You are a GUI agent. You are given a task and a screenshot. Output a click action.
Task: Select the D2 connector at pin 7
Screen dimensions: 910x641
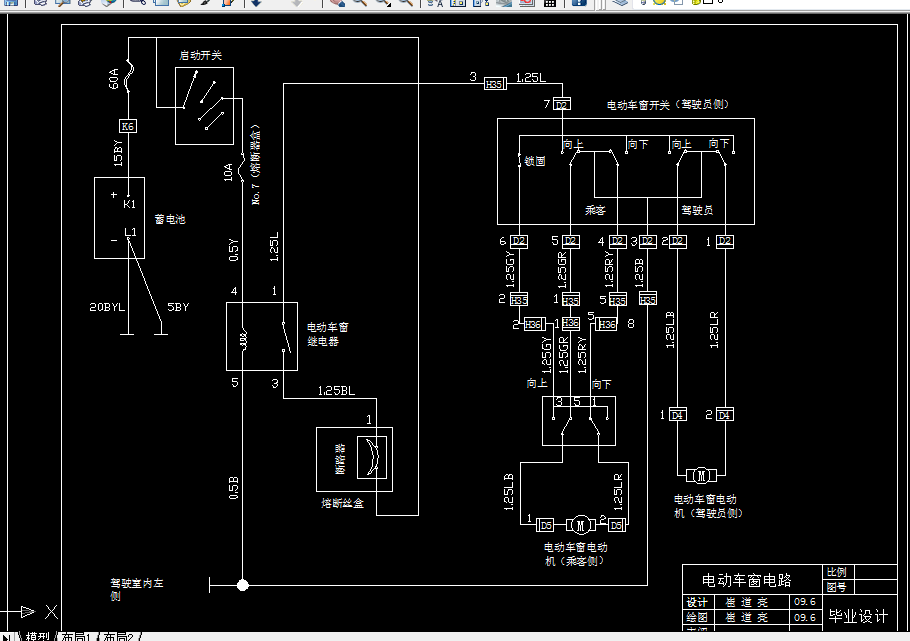(562, 105)
